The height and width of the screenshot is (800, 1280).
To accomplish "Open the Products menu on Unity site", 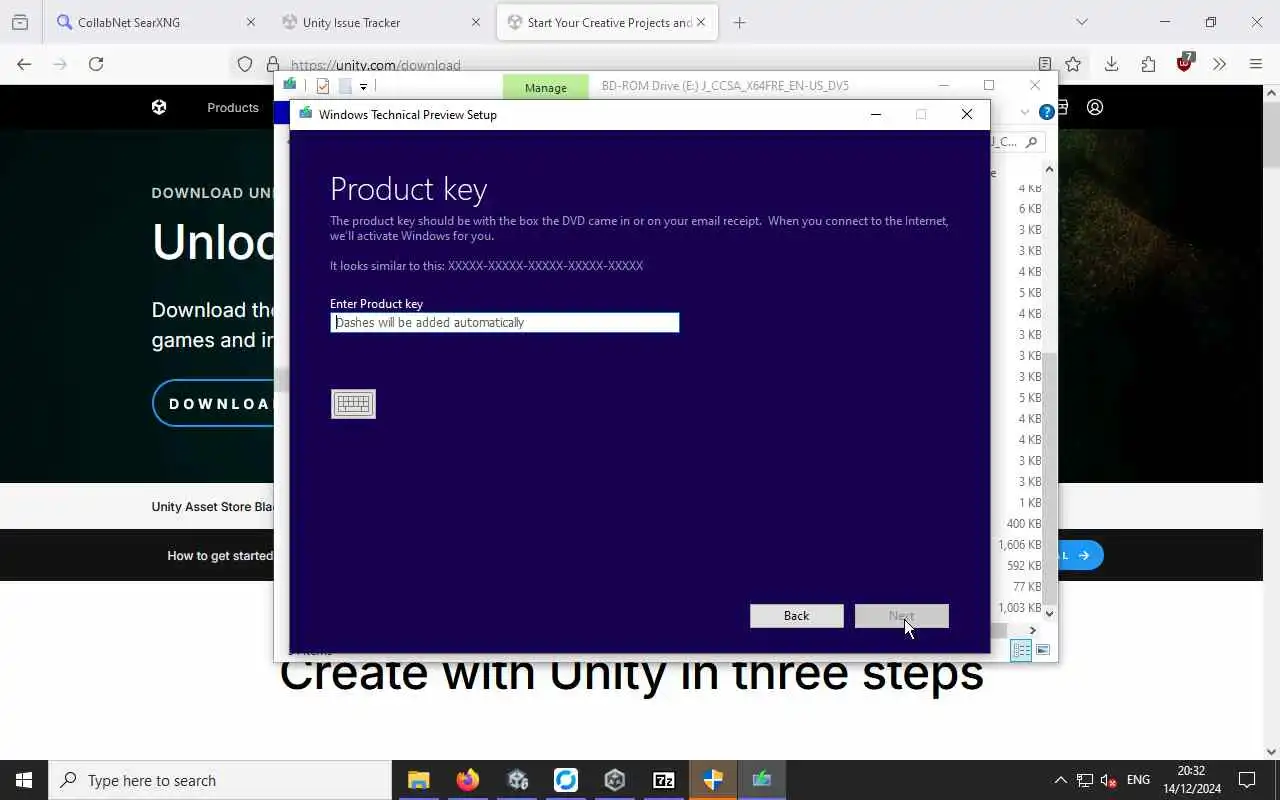I will pyautogui.click(x=233, y=107).
